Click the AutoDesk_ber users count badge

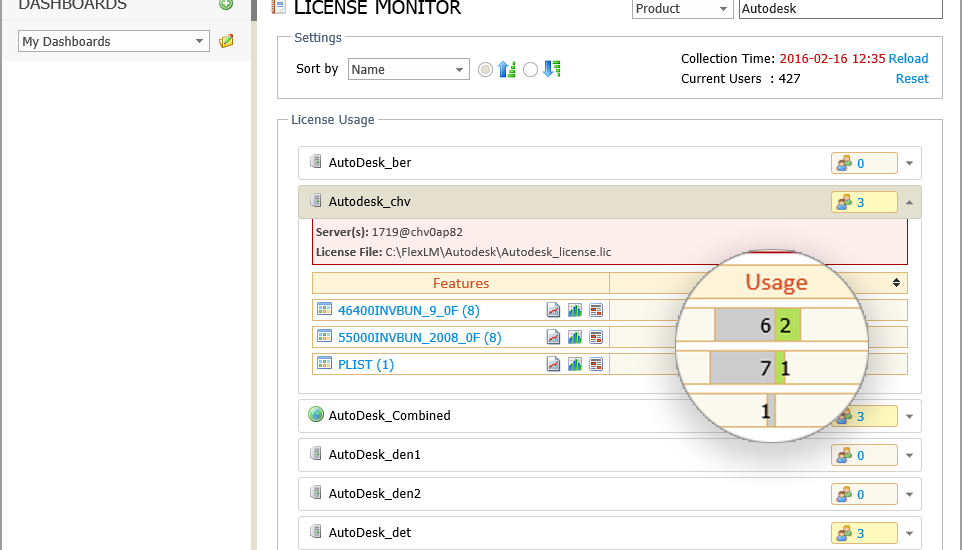864,163
